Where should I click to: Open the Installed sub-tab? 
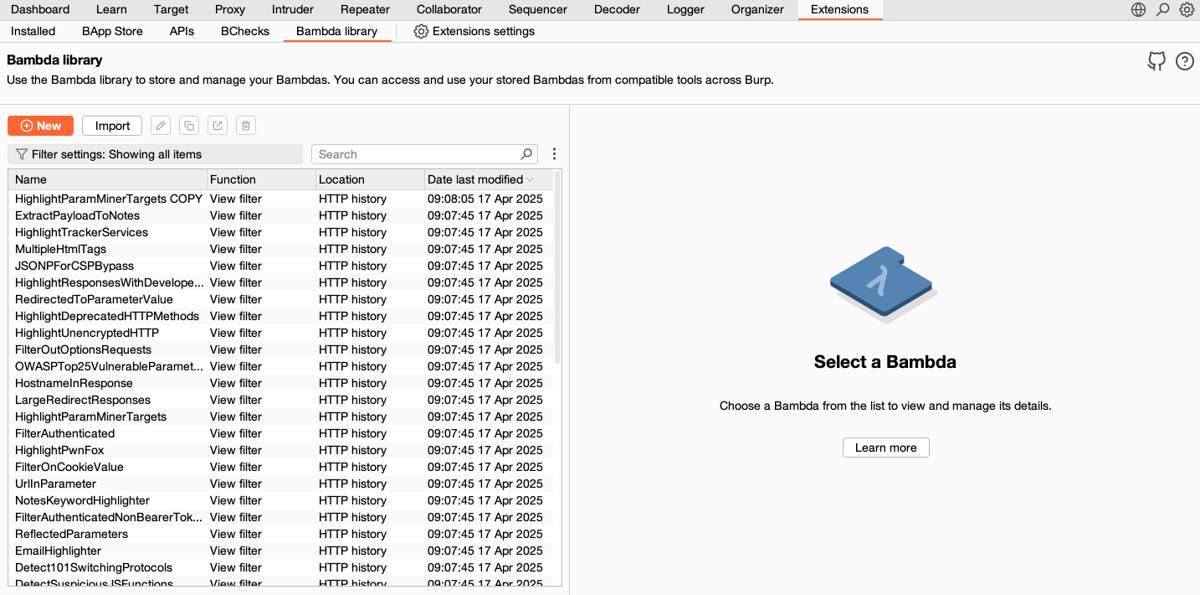tap(33, 31)
